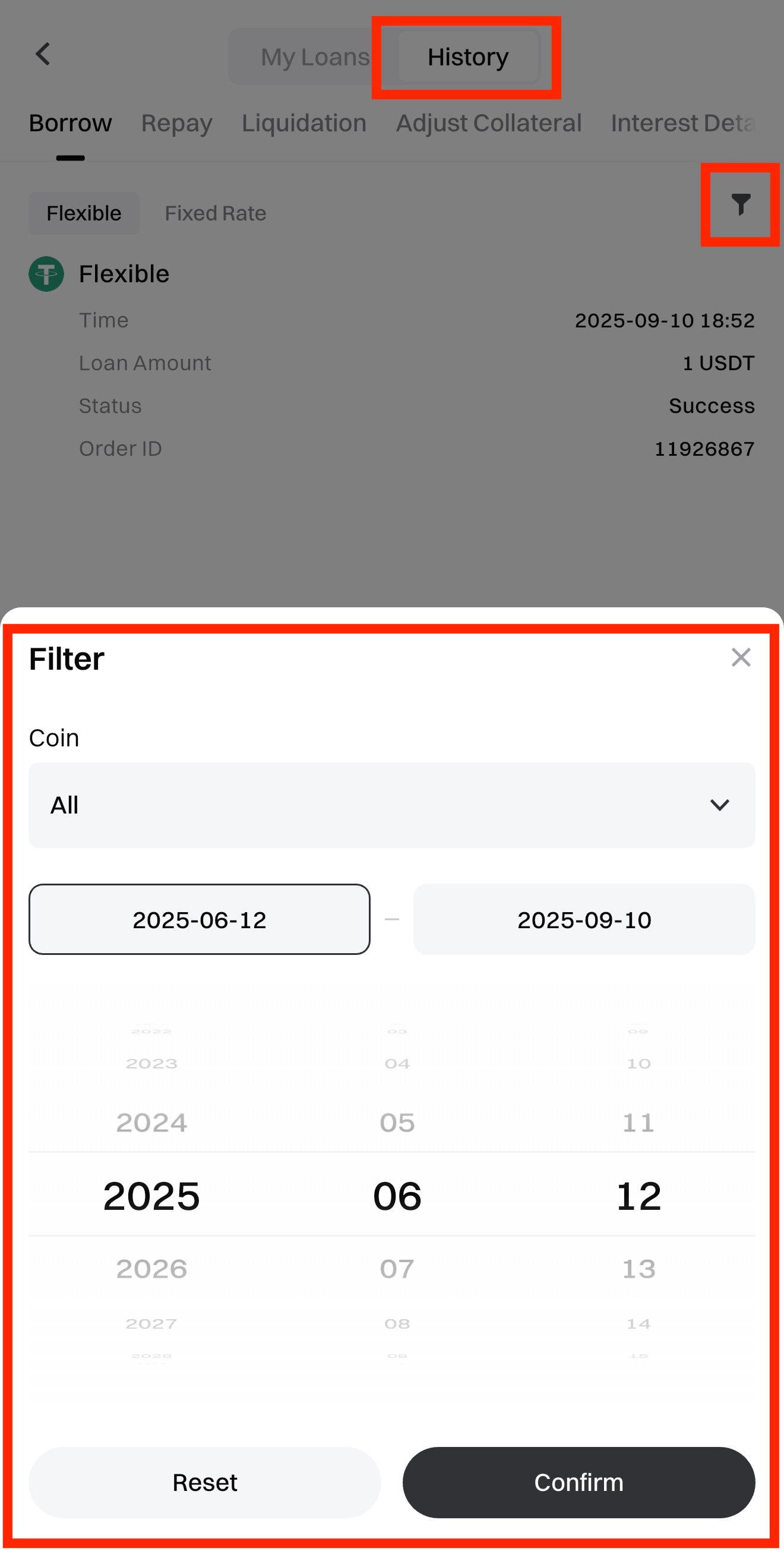Screen dimensions: 784x1567
Task: Switch to the My Loans tab
Action: (x=314, y=57)
